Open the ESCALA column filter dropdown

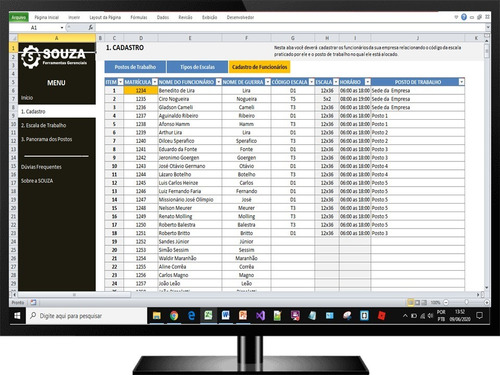pos(336,82)
